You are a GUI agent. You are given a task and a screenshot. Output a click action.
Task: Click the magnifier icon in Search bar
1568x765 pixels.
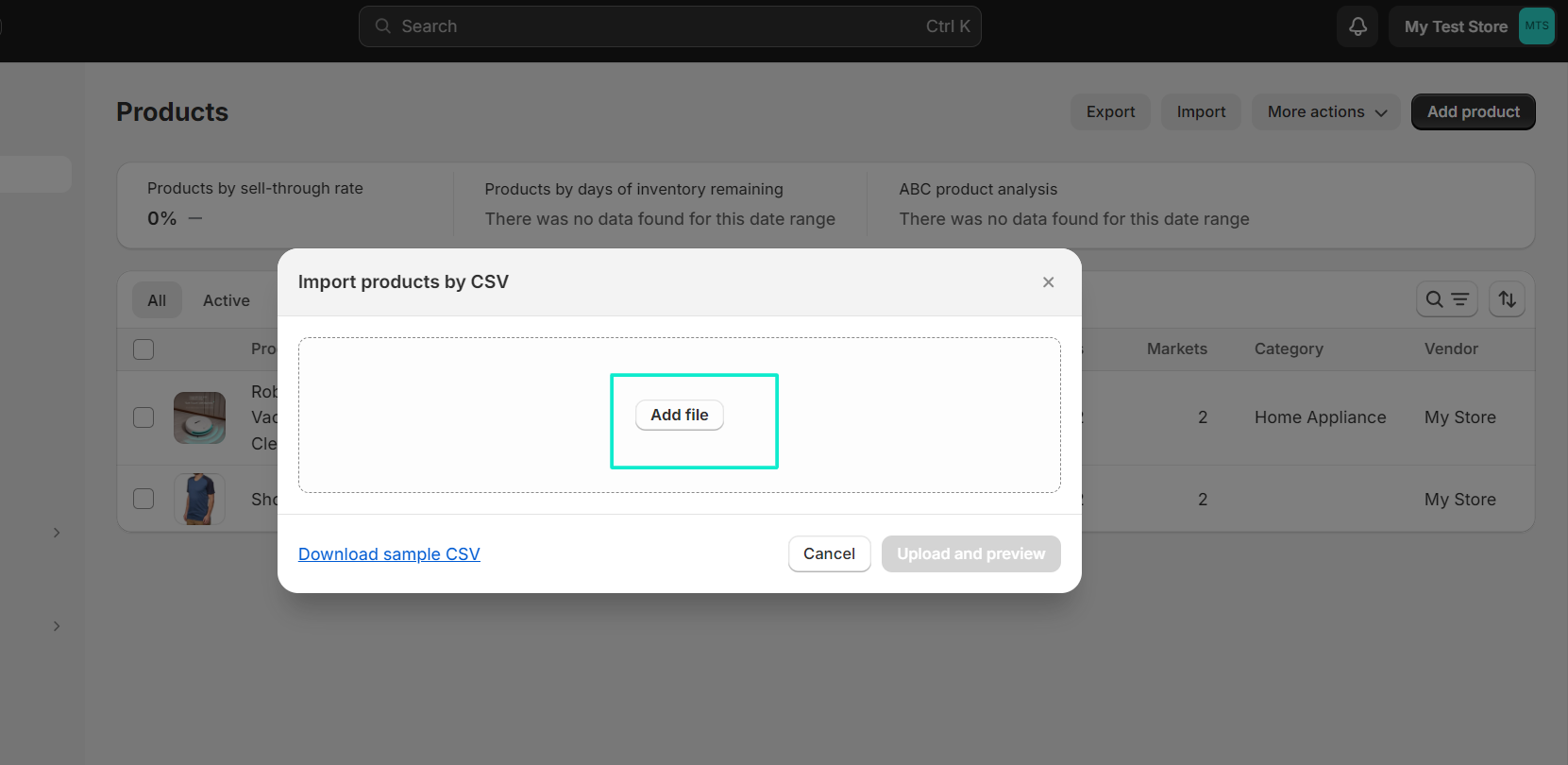pyautogui.click(x=382, y=26)
